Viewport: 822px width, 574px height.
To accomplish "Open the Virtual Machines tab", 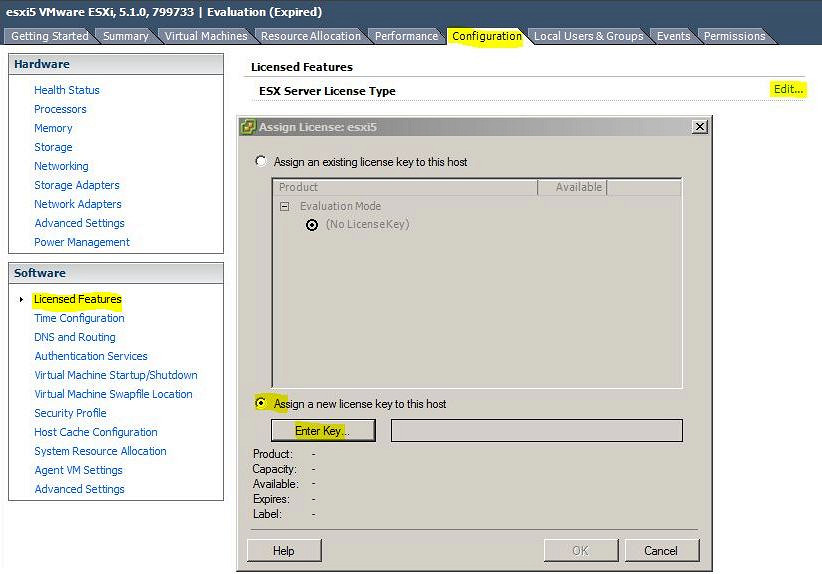I will (206, 36).
